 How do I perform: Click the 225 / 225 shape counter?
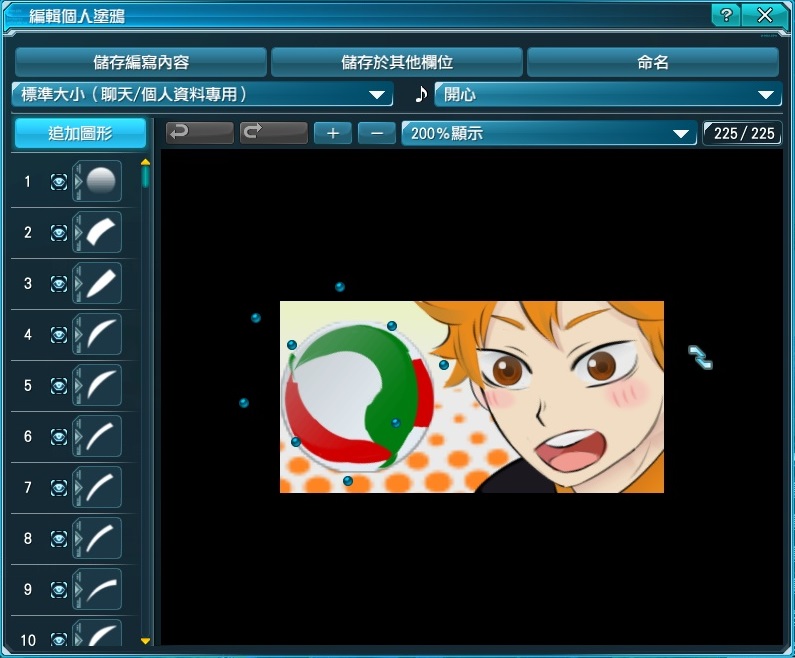pyautogui.click(x=742, y=133)
